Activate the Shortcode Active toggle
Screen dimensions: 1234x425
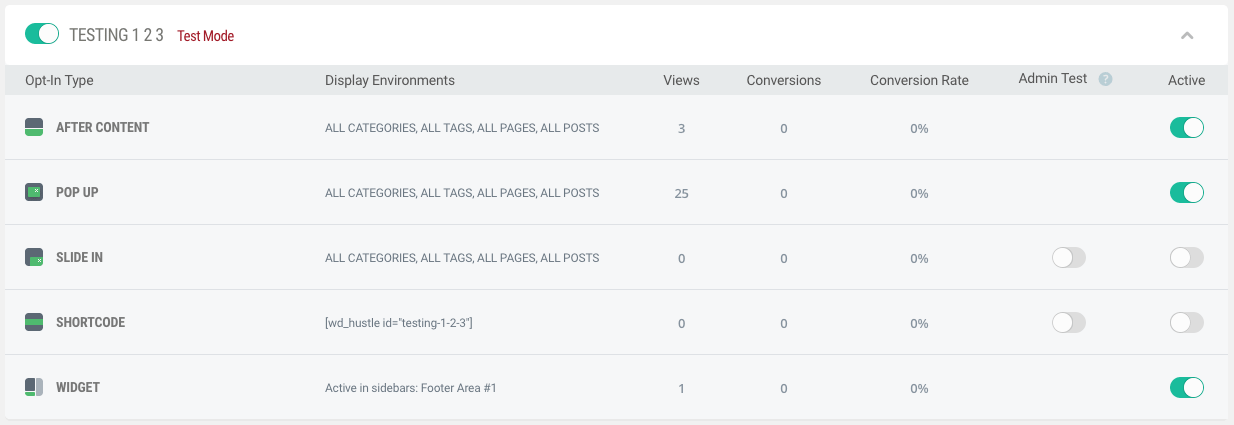(1186, 322)
